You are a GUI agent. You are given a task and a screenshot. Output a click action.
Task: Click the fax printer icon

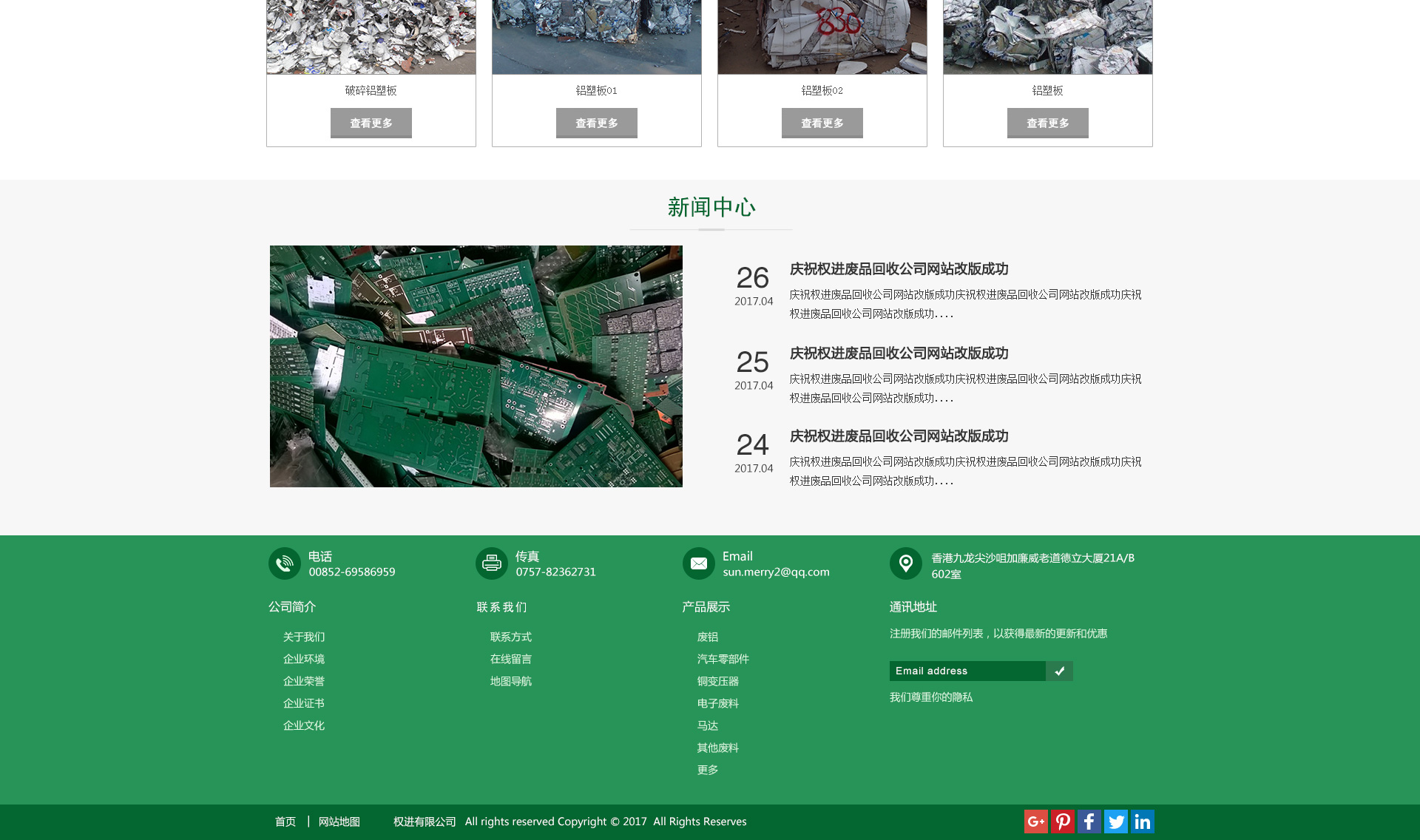(492, 563)
